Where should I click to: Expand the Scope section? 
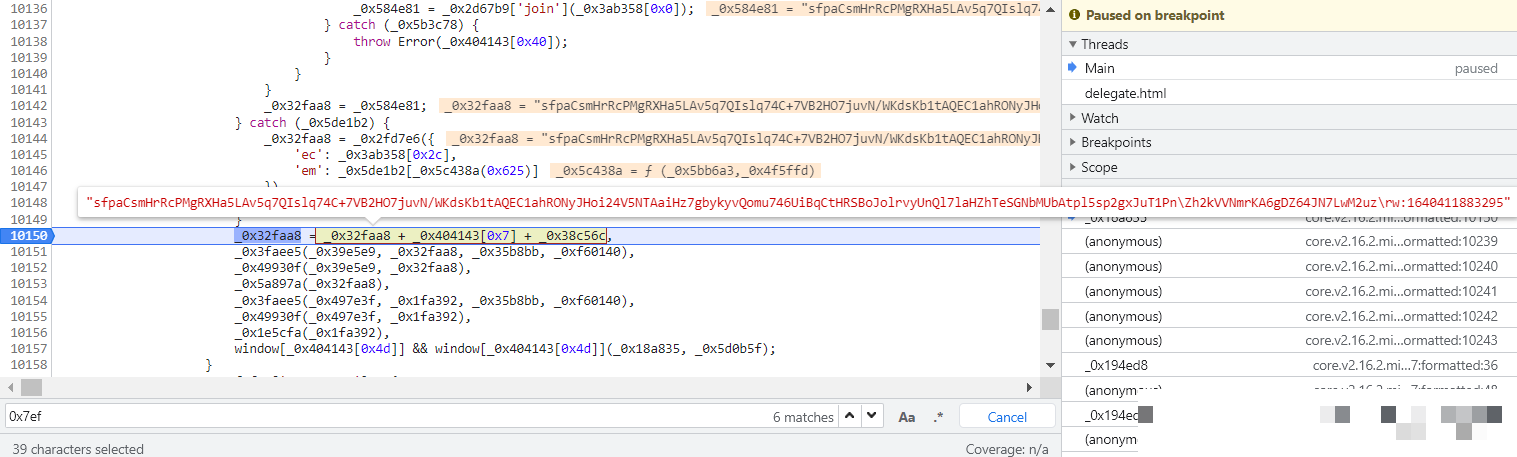(1073, 167)
